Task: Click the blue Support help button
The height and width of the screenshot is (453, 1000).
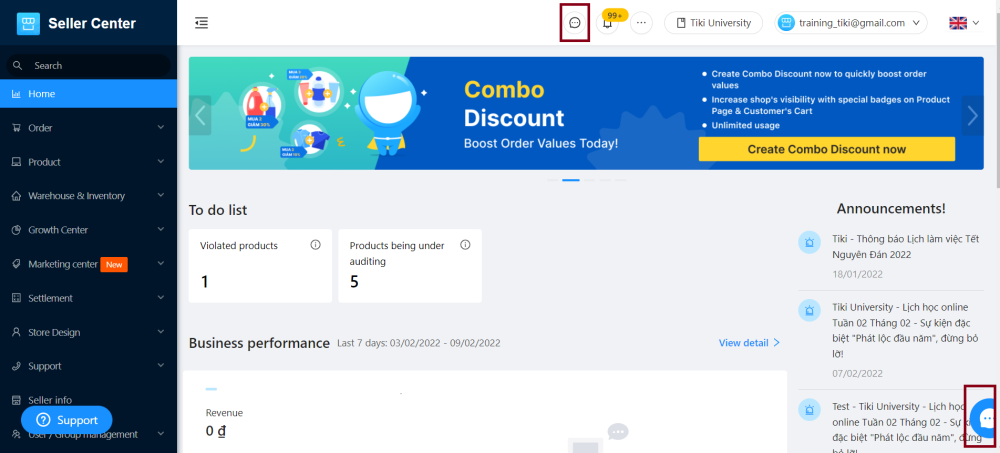Action: [67, 420]
